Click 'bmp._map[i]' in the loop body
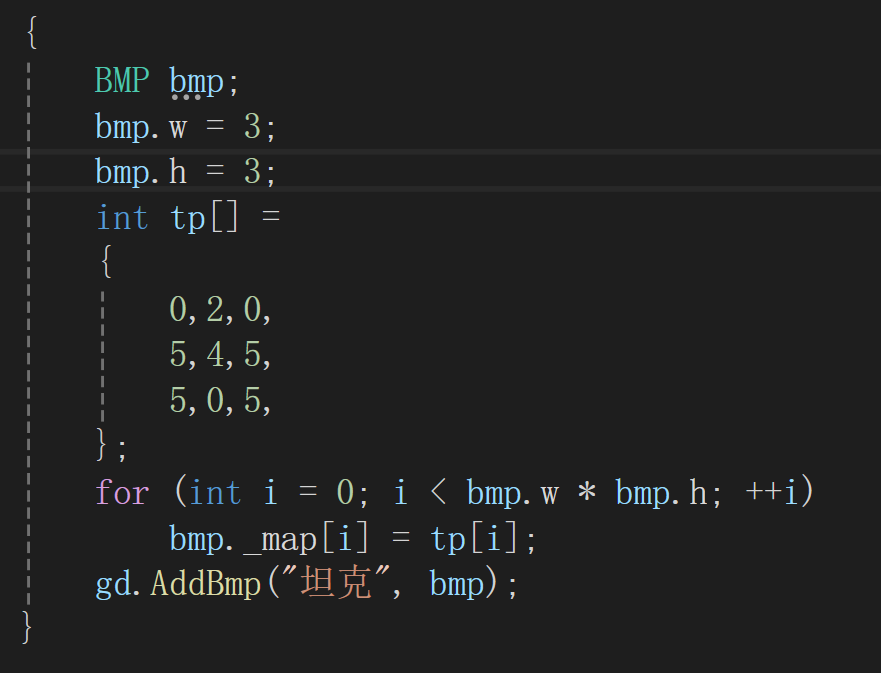This screenshot has height=673, width=881. [x=269, y=539]
